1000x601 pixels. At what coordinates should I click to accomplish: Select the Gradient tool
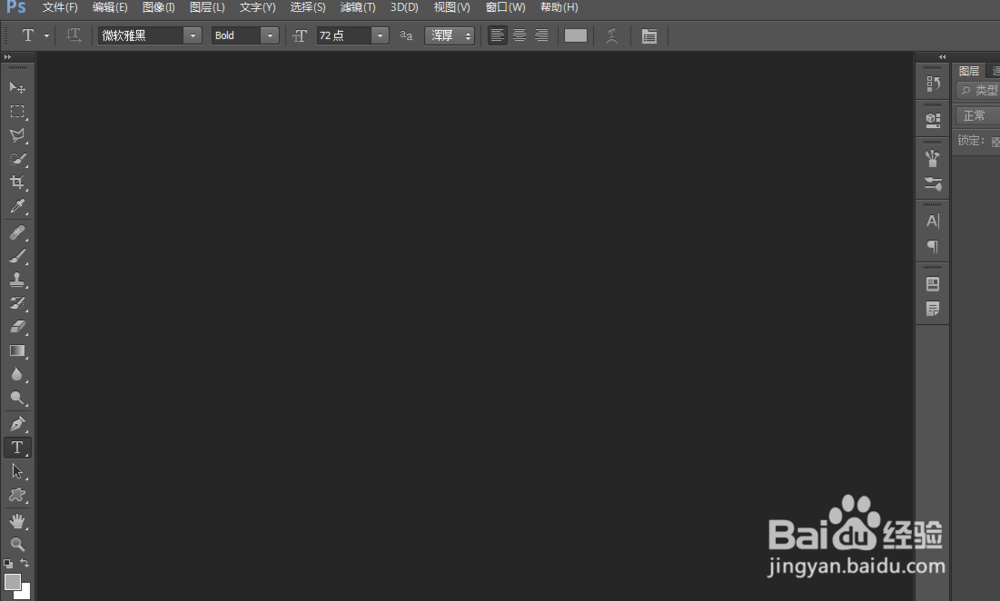tap(17, 351)
